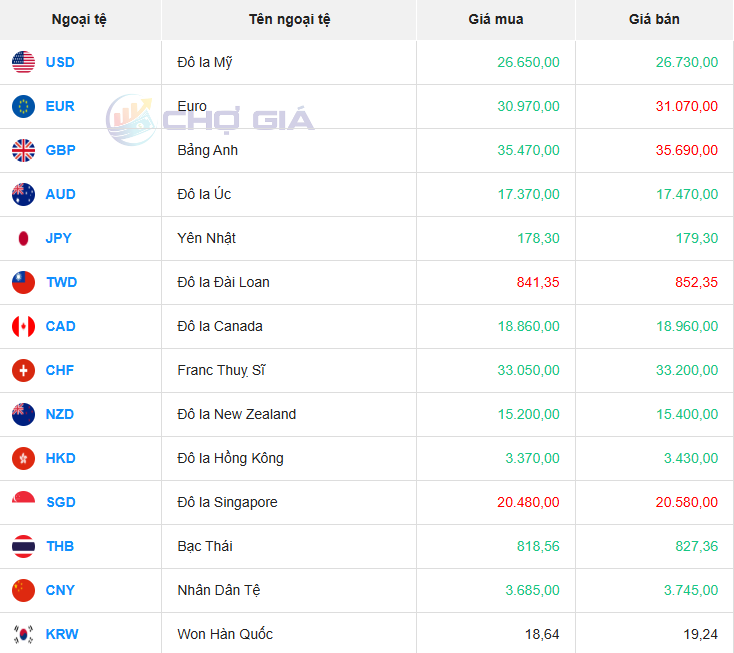Image resolution: width=734 pixels, height=653 pixels.
Task: Open the USD currency link
Action: [x=60, y=62]
